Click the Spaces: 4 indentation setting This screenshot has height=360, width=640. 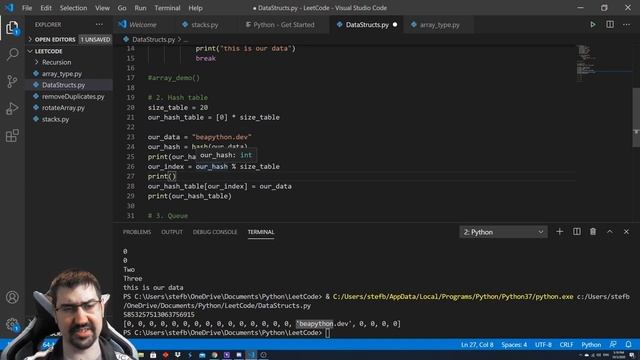coord(514,345)
